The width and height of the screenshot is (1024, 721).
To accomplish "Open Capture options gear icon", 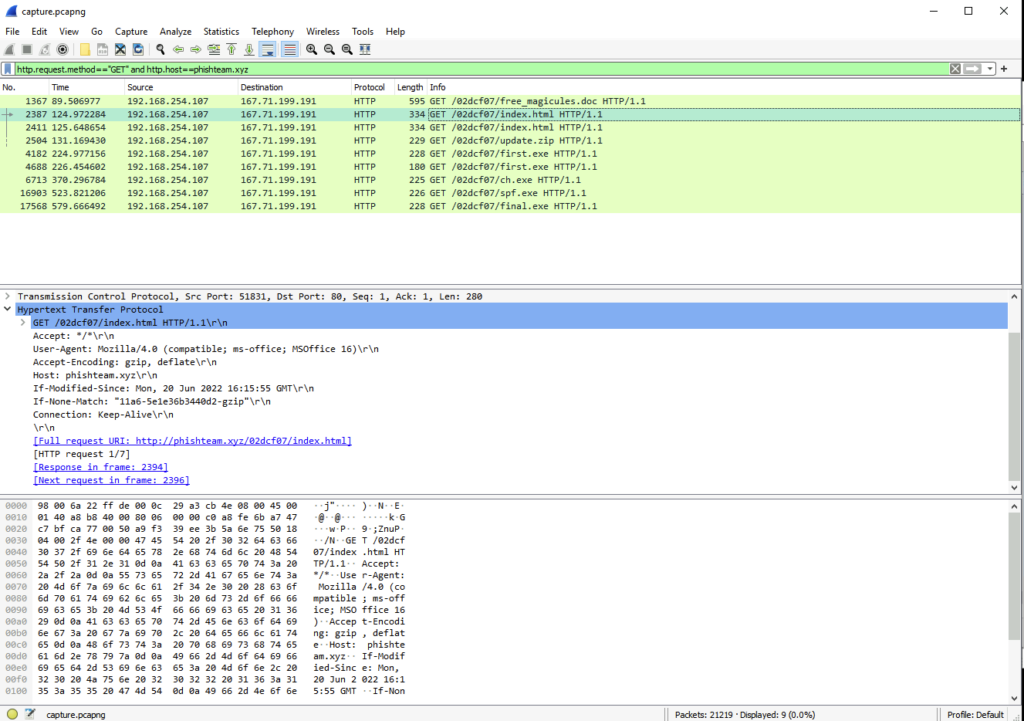I will [63, 50].
